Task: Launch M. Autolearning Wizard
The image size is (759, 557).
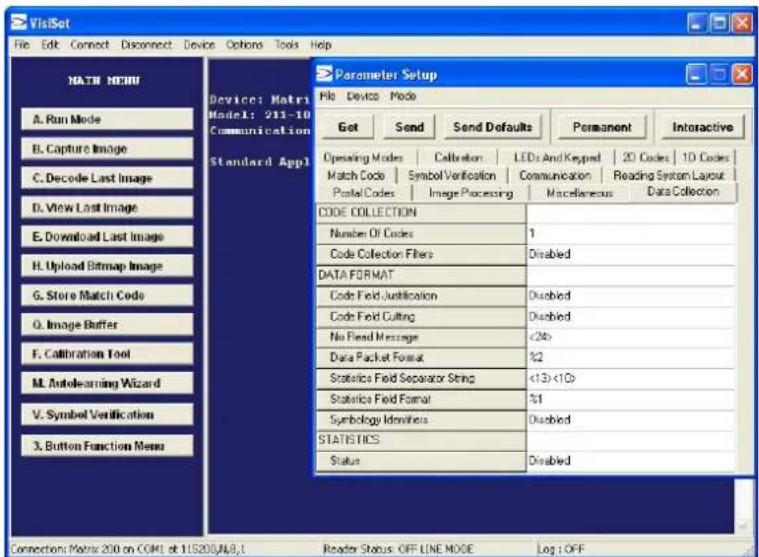Action: [107, 383]
